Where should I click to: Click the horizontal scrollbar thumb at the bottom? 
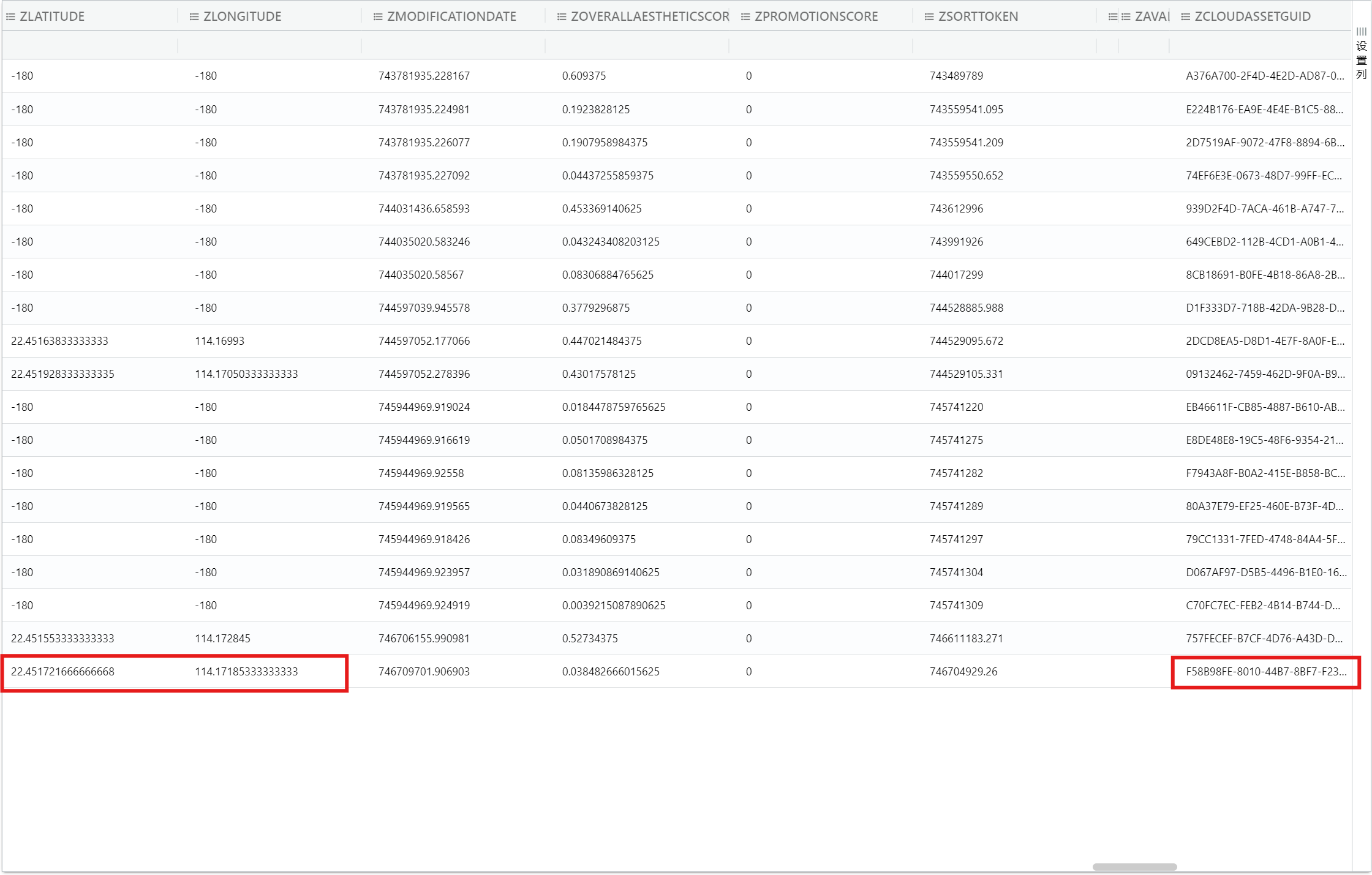click(1134, 867)
